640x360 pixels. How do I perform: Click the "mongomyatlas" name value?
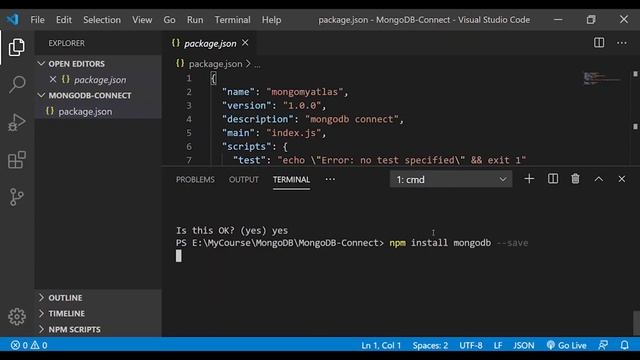[304, 92]
